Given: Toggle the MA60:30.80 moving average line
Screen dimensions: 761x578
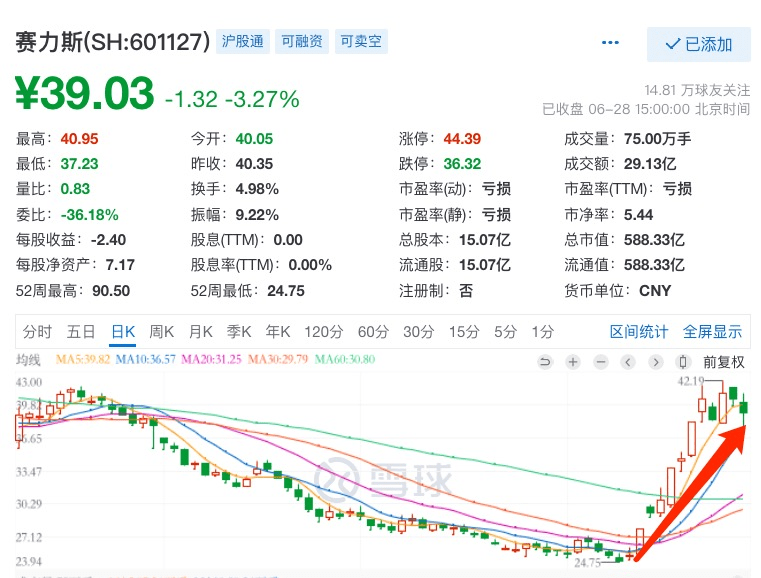Looking at the screenshot, I should point(345,360).
